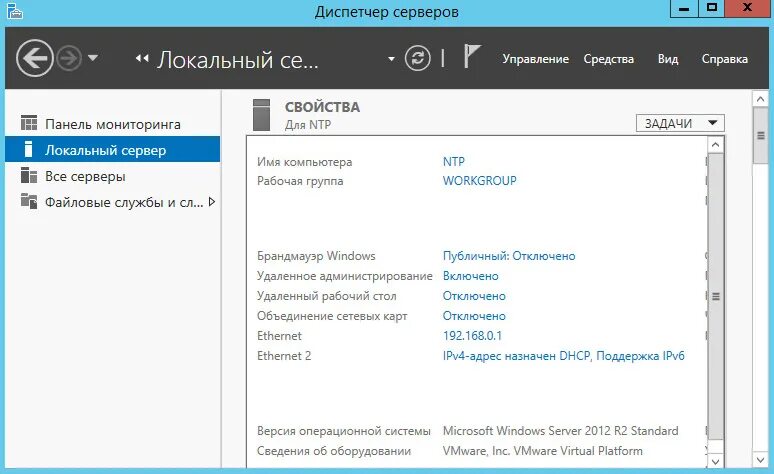774x474 pixels.
Task: Open the navigation history dropdown arrow
Action: [x=92, y=58]
